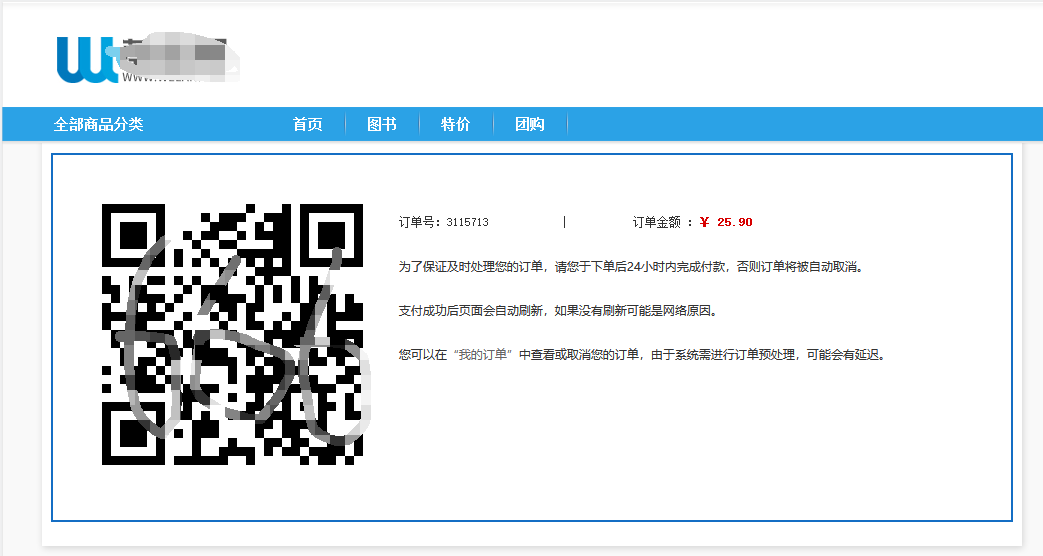Go to 首页 in navigation bar
Screen dimensions: 1043x556
point(308,124)
